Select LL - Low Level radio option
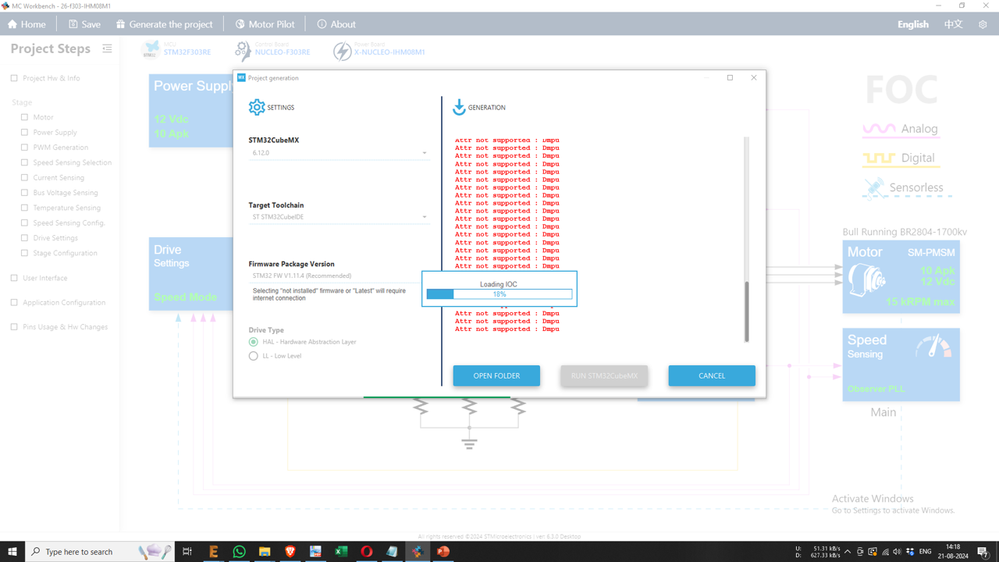Viewport: 999px width, 562px height. [x=254, y=356]
